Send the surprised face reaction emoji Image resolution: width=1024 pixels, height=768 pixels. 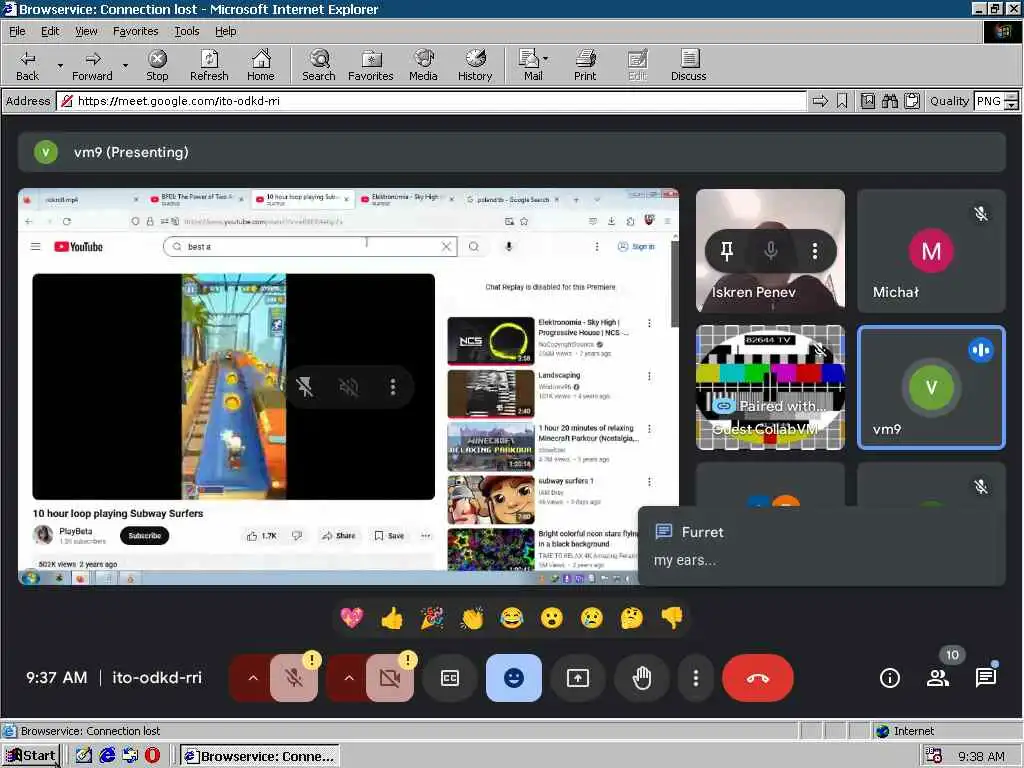tap(552, 617)
